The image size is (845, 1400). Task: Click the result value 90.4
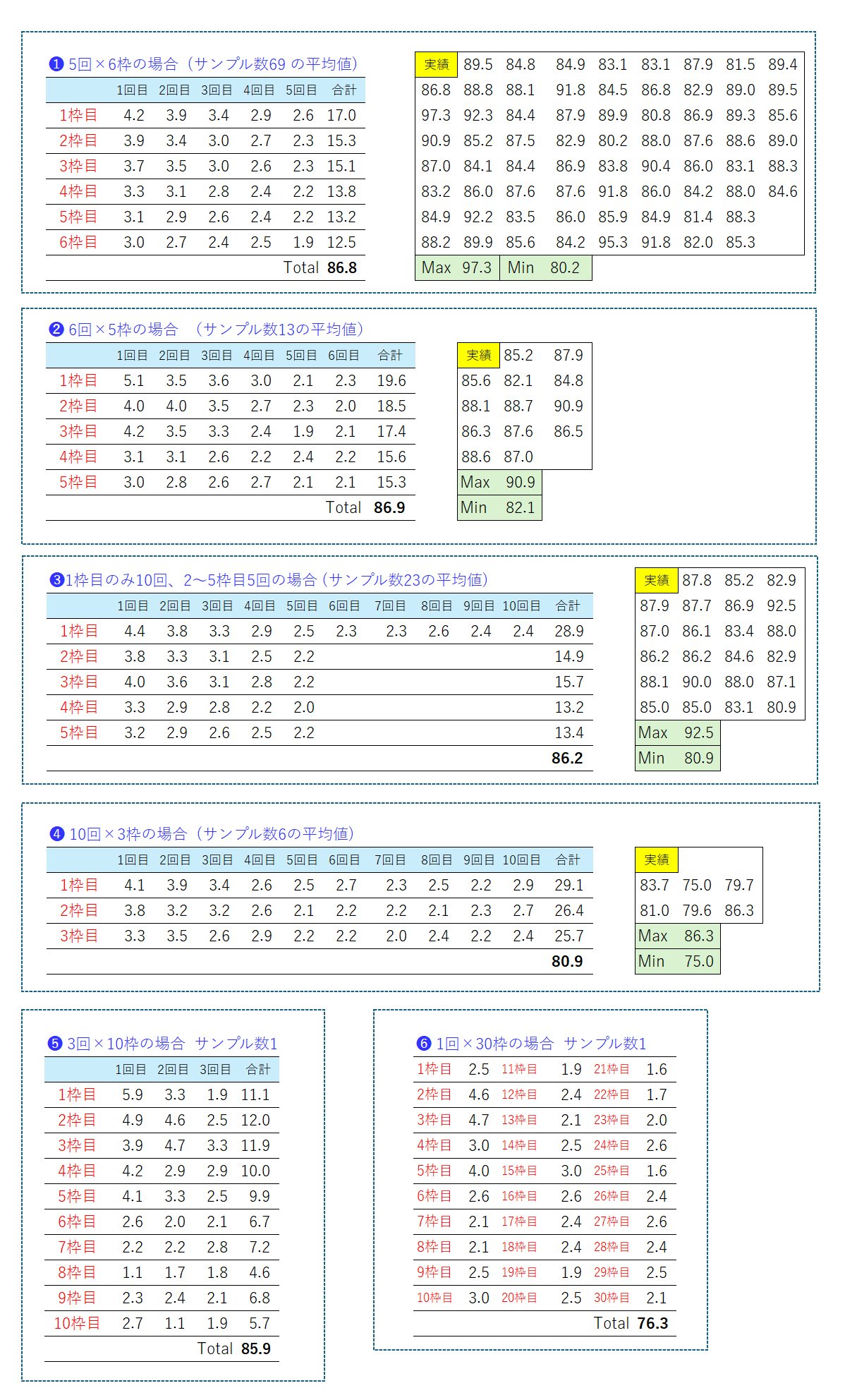click(x=655, y=167)
